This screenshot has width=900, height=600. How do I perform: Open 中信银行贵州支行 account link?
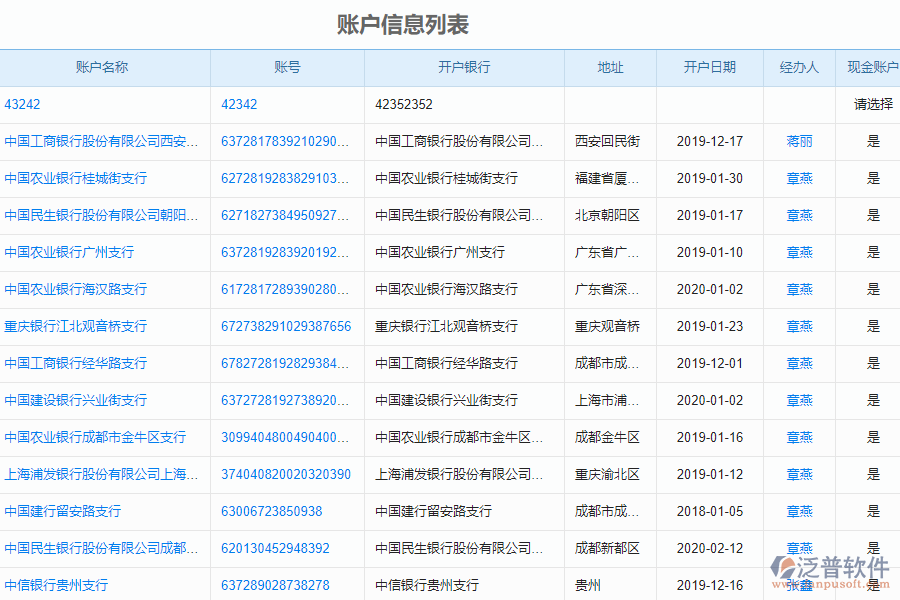(x=57, y=584)
